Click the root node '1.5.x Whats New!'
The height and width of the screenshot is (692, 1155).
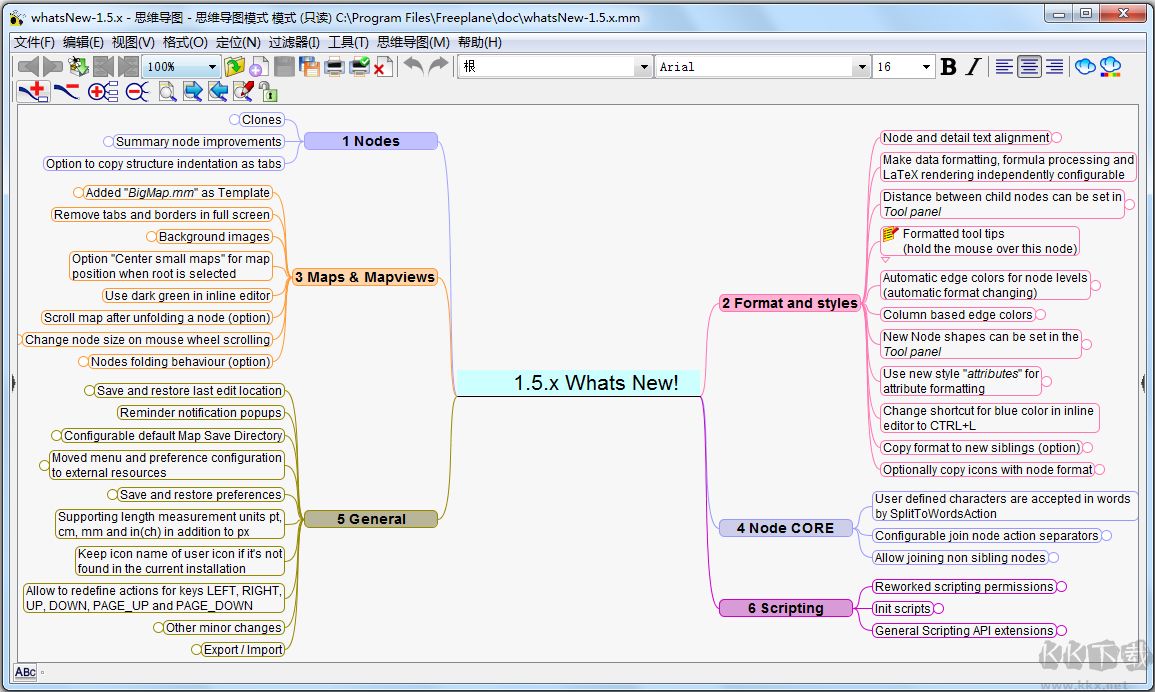[596, 383]
